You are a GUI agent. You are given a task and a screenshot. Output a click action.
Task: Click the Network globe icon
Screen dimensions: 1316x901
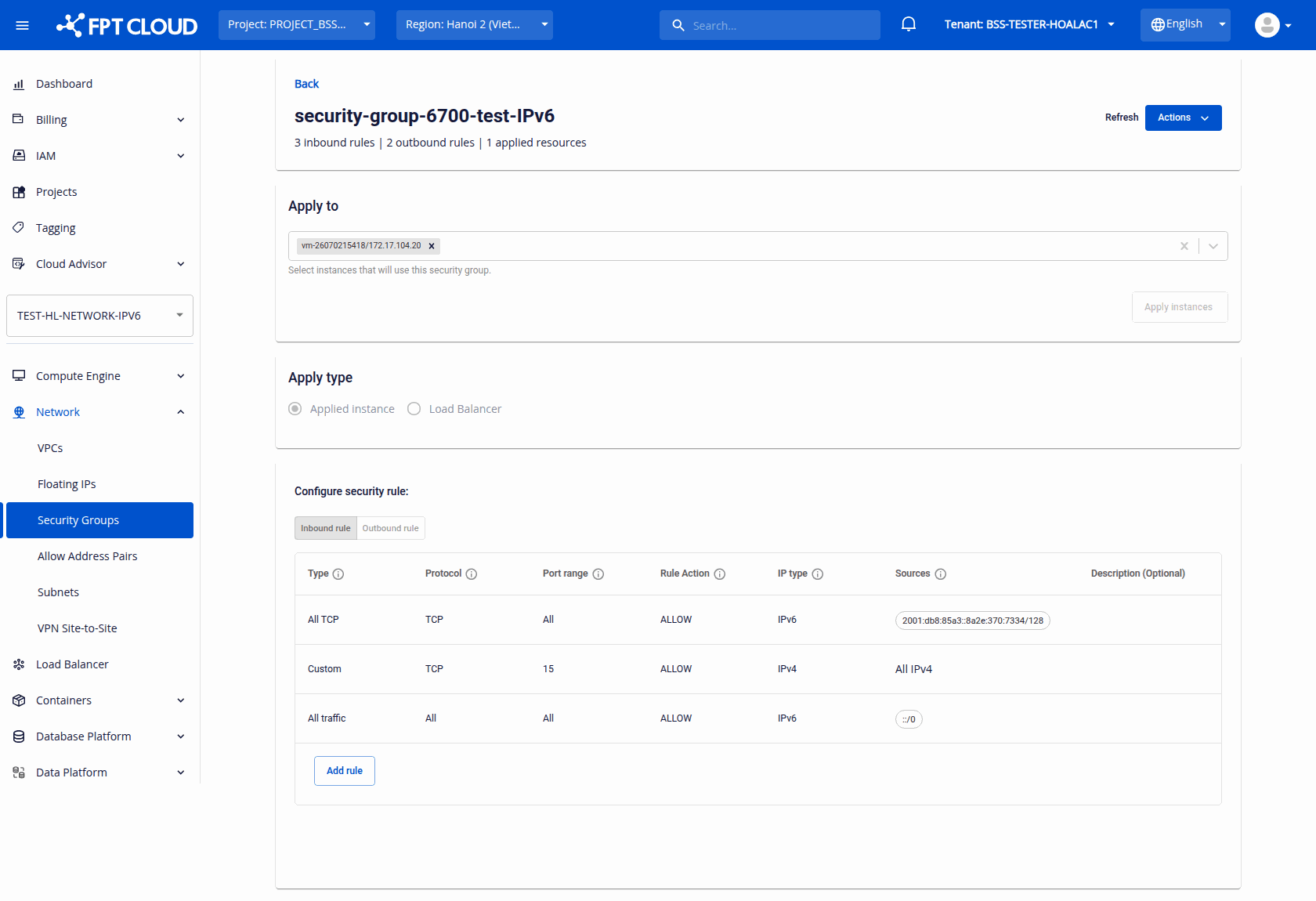coord(19,412)
